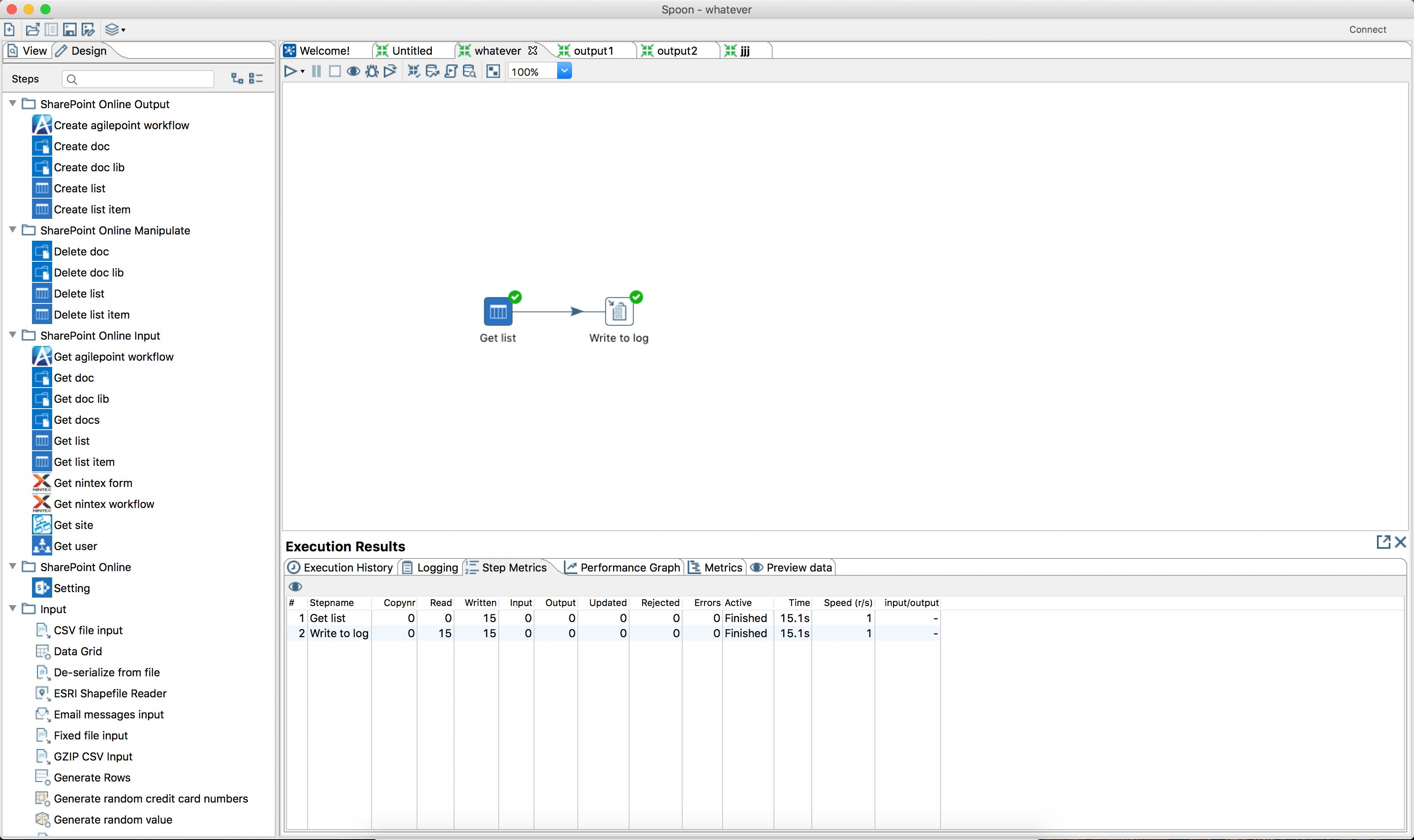Click in the Steps search field
This screenshot has width=1414, height=840.
(x=139, y=79)
